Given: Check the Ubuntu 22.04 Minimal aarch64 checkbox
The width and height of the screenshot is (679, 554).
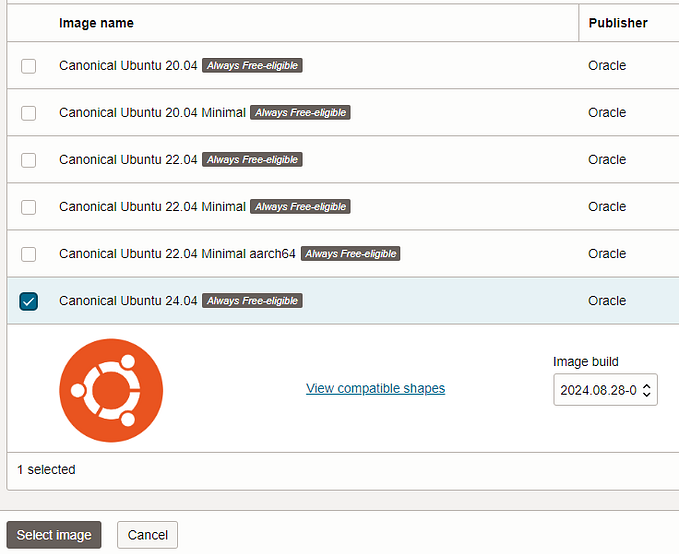Looking at the screenshot, I should coord(29,254).
